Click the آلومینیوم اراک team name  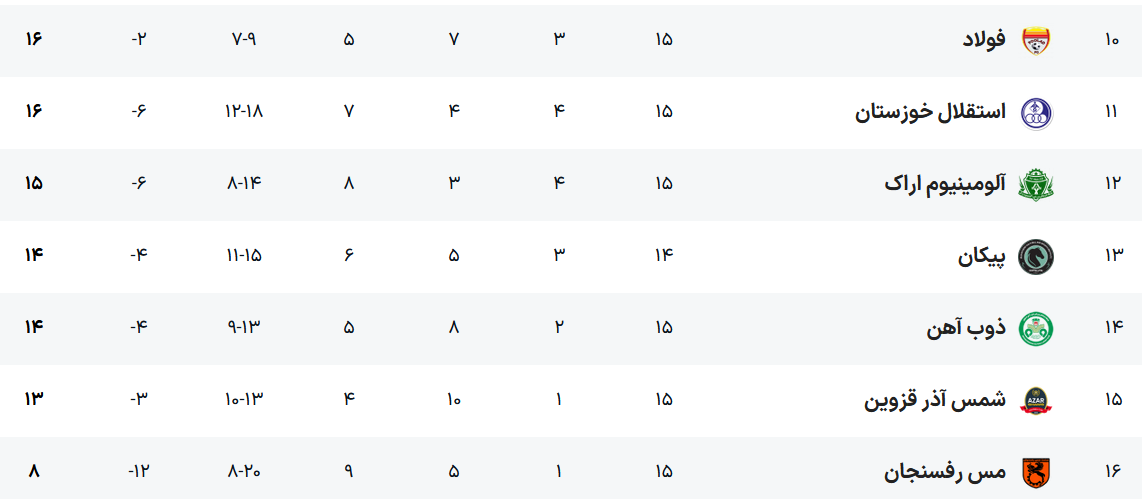(945, 185)
